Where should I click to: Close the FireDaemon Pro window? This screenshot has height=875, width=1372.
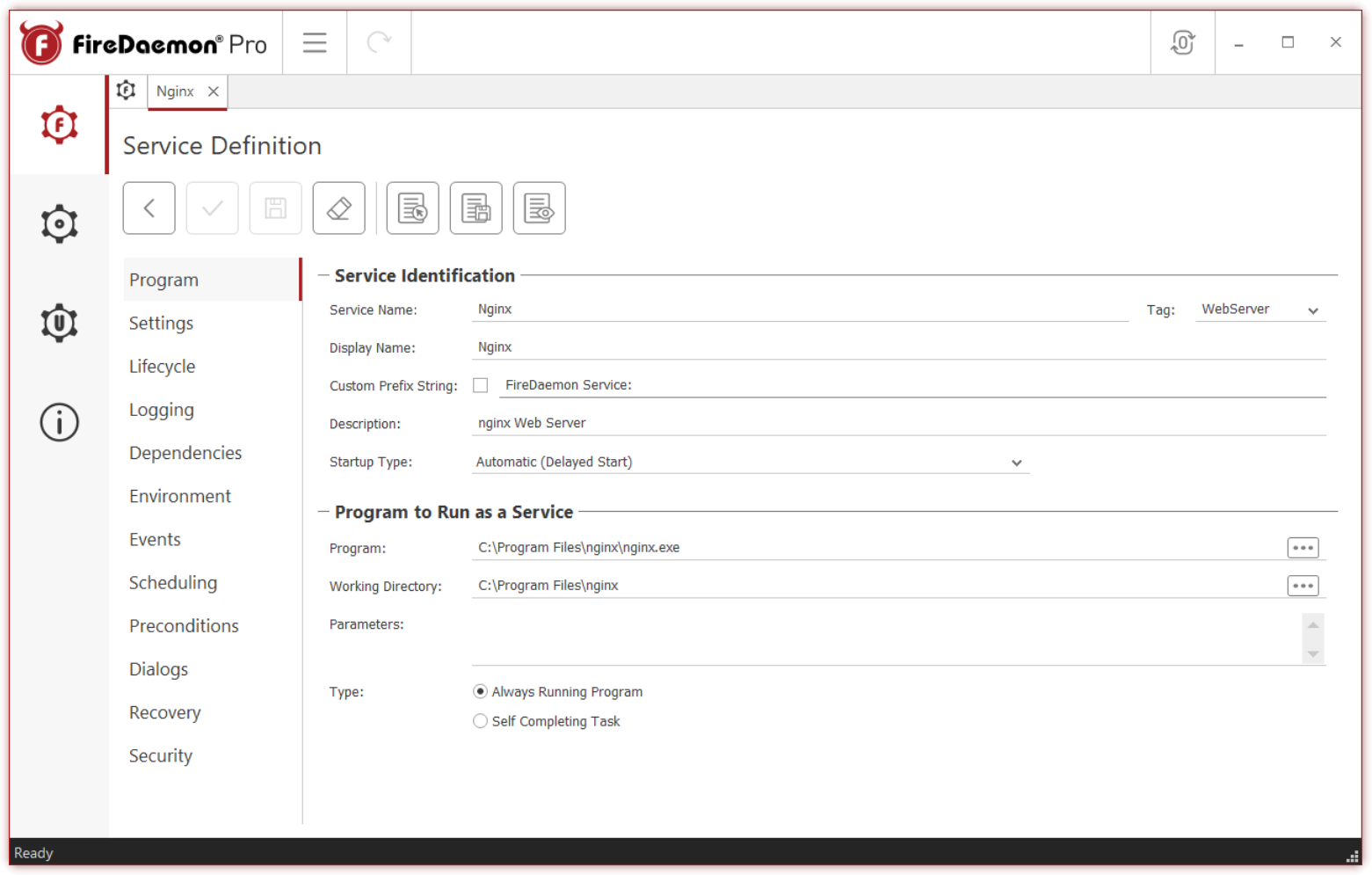1335,42
